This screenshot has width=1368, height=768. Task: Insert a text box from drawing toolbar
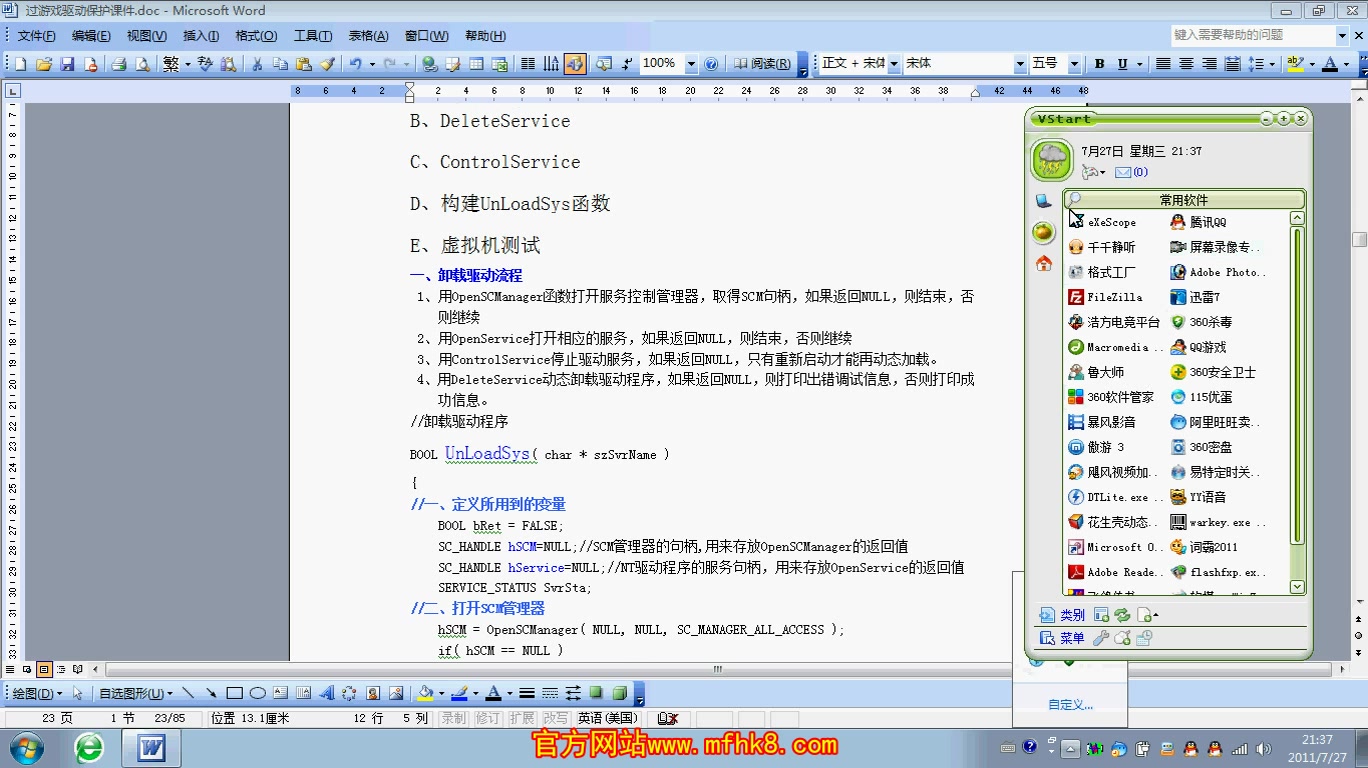coord(280,693)
